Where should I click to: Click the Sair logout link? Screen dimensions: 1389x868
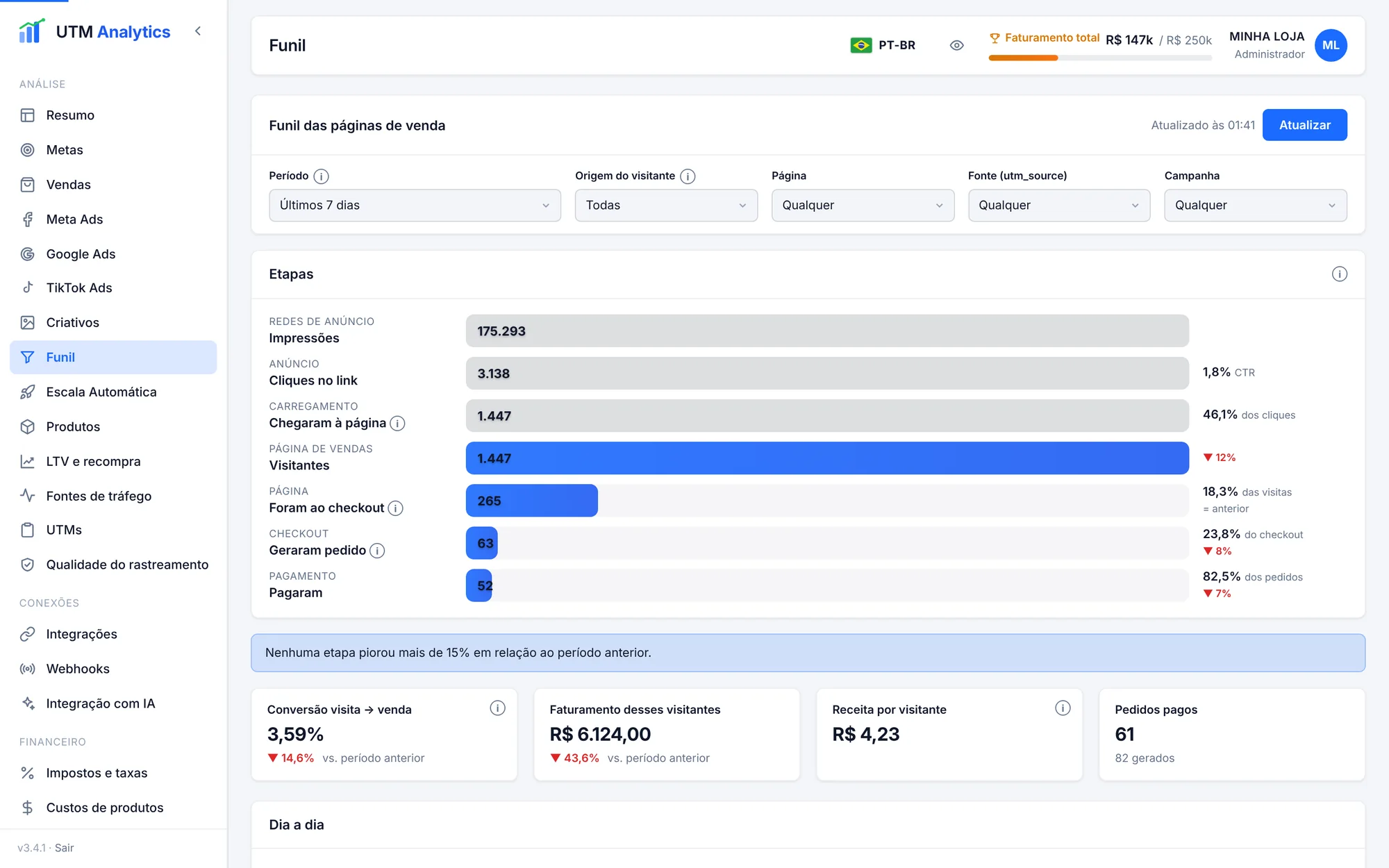(64, 848)
